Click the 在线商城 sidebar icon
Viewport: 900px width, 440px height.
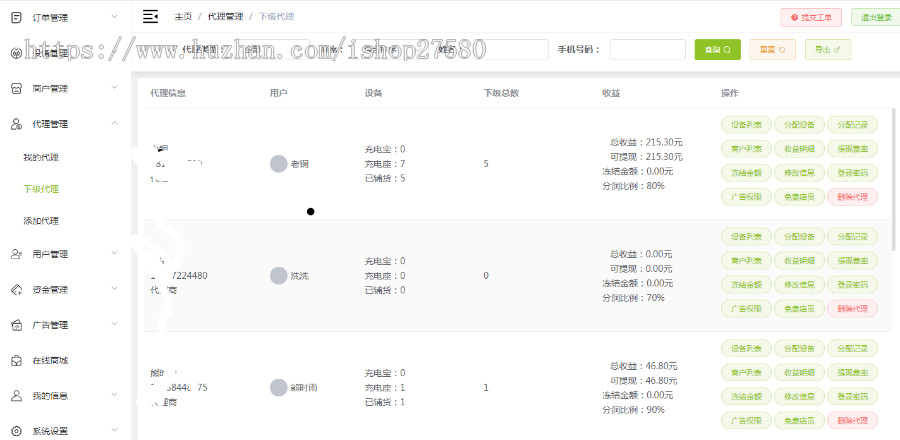point(16,360)
